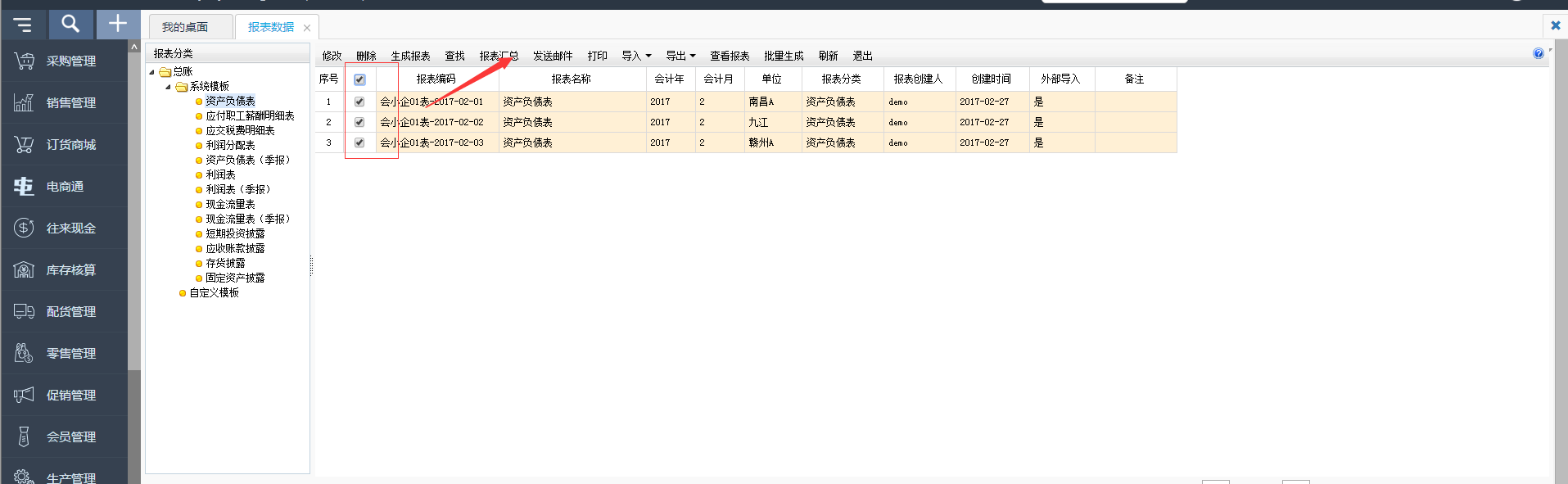Image resolution: width=1568 pixels, height=484 pixels.
Task: Open the 导出 dropdown menu
Action: (680, 56)
